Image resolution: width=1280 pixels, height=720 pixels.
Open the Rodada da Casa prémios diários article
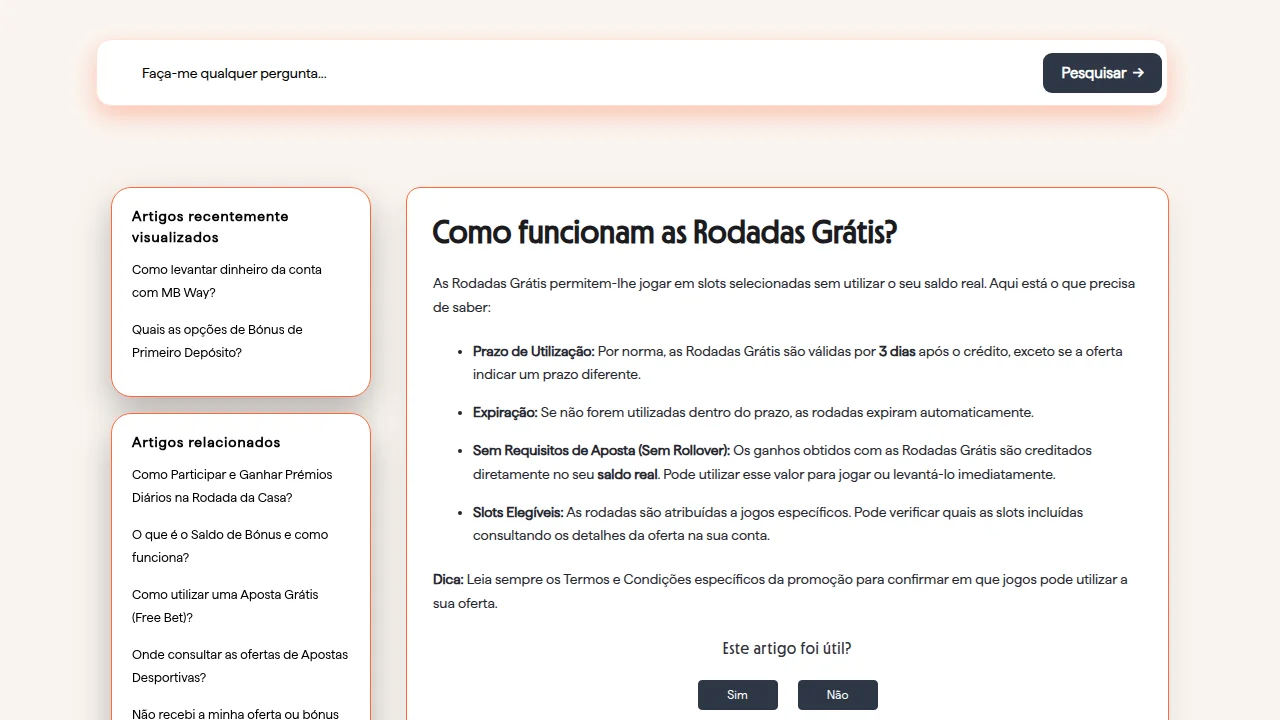coord(232,486)
